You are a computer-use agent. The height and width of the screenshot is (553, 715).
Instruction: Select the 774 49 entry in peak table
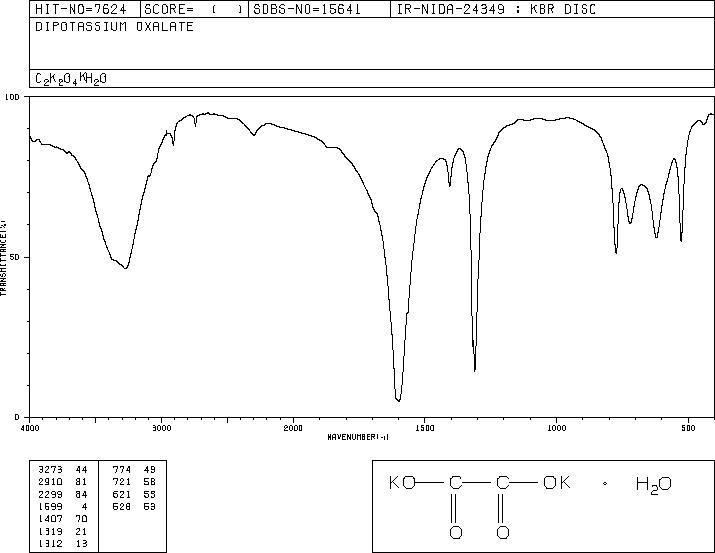click(x=134, y=469)
